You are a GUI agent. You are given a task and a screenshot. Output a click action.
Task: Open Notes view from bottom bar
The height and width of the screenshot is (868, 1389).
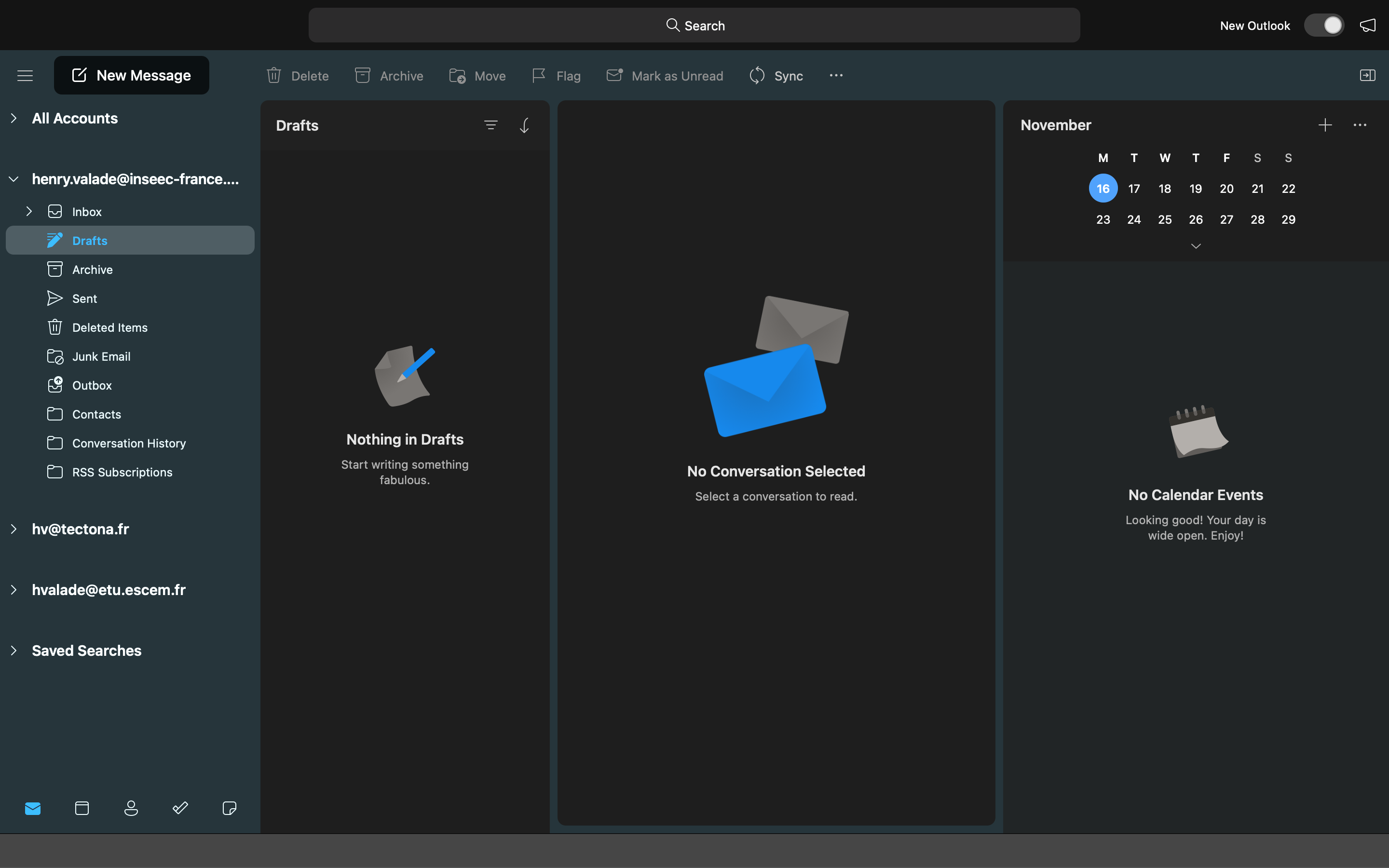(229, 808)
